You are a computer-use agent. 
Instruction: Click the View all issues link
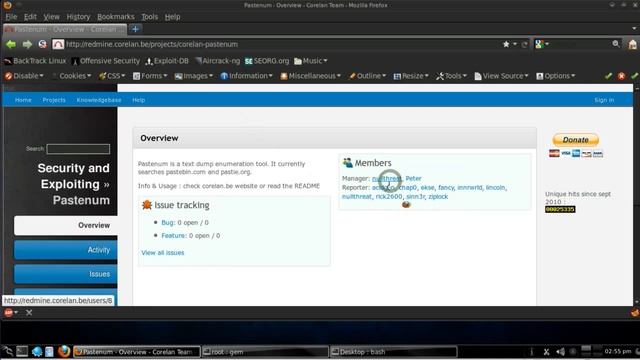(162, 253)
